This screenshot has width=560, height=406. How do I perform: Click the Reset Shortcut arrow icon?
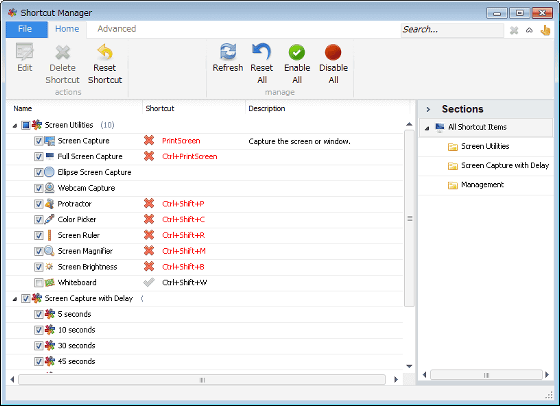pyautogui.click(x=105, y=52)
